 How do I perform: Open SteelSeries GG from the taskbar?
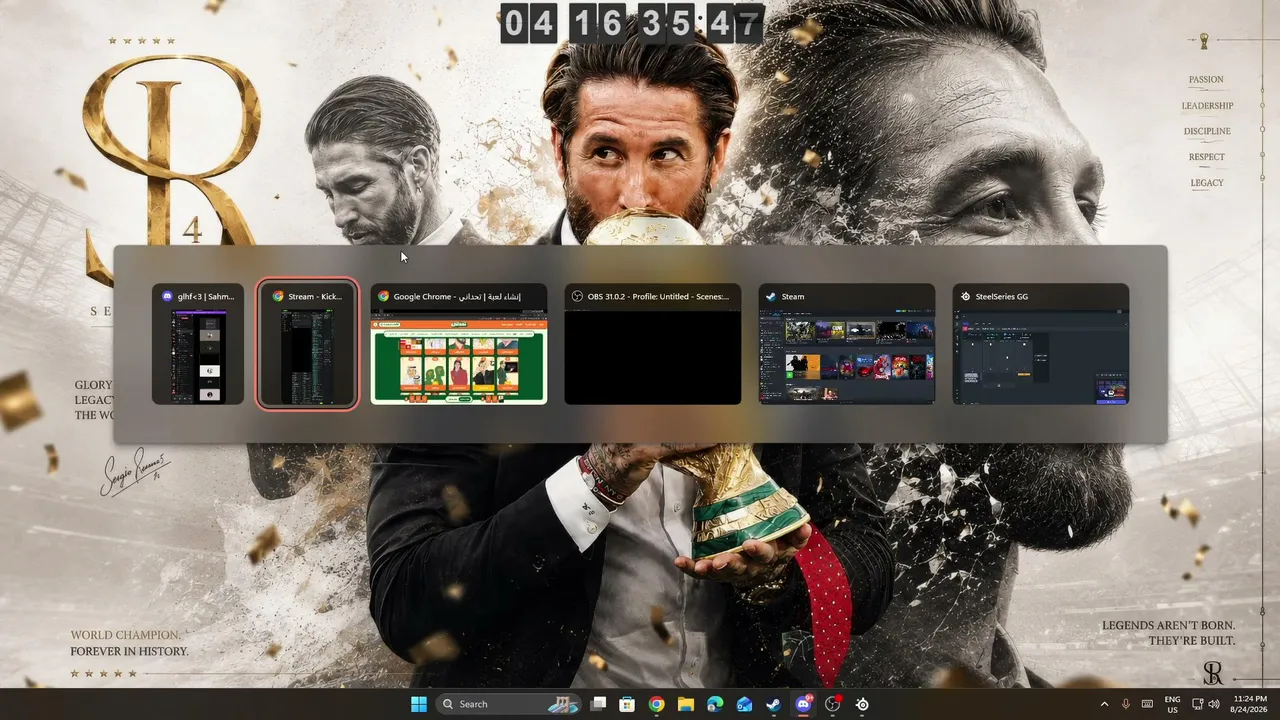pyautogui.click(x=862, y=704)
